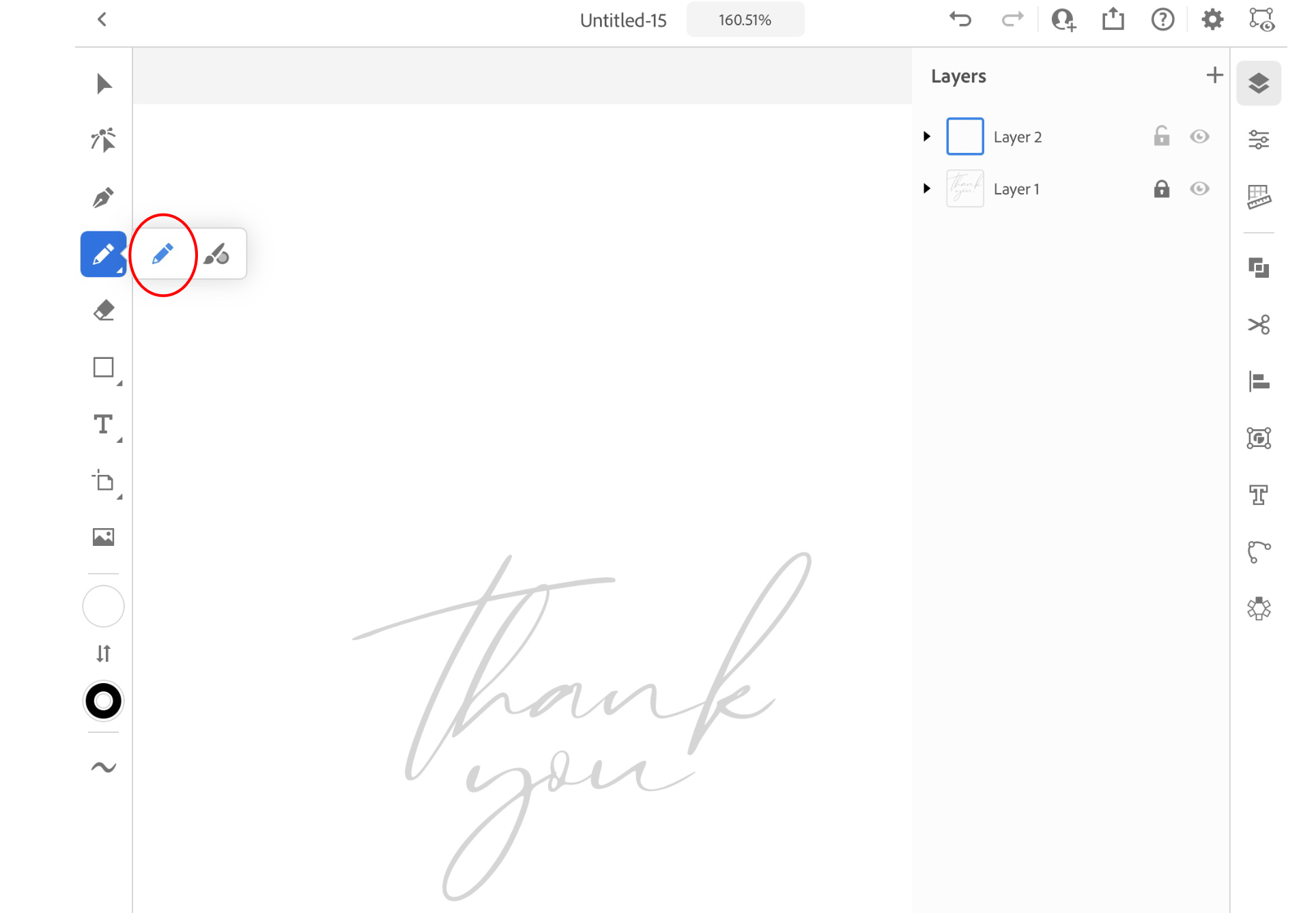Lock Layer 2 with padlock icon
Screen dimensions: 1316x913
click(1161, 136)
